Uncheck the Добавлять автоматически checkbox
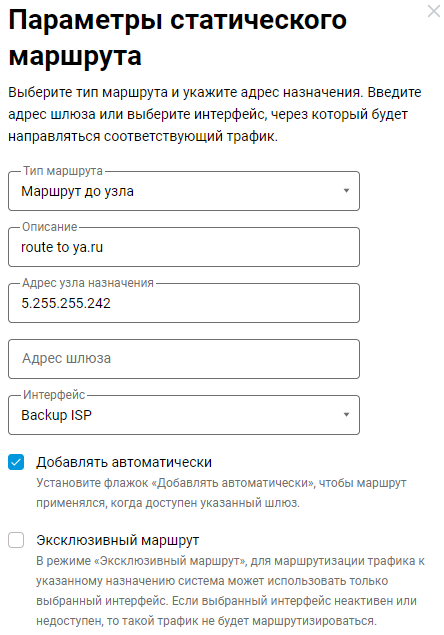The image size is (444, 635). pyautogui.click(x=16, y=462)
